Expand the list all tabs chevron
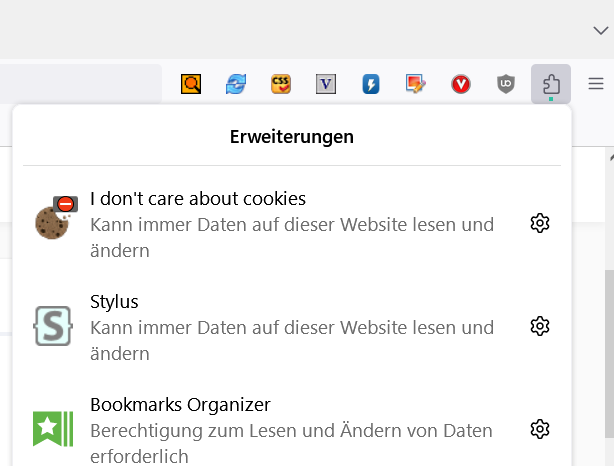 click(600, 31)
